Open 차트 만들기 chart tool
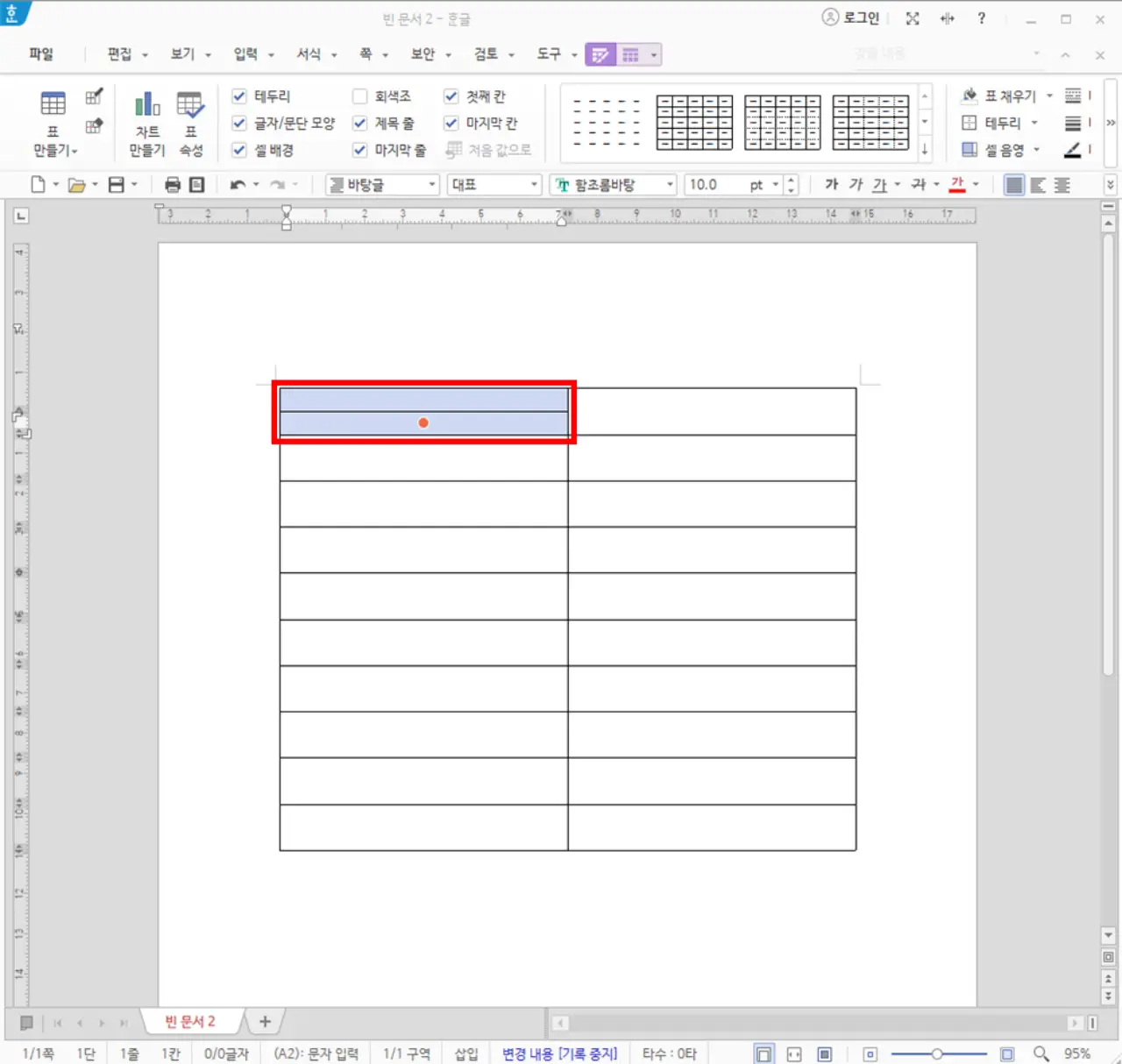This screenshot has width=1122, height=1064. [147, 123]
